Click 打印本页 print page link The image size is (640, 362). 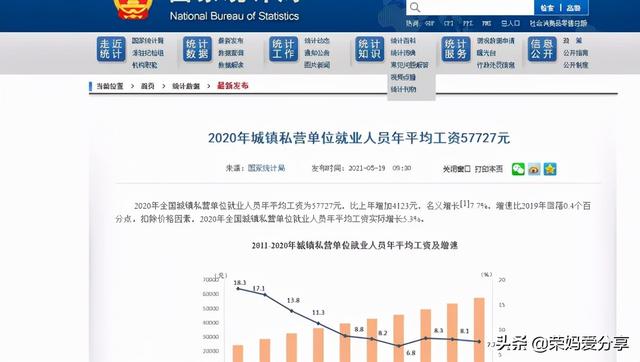point(489,169)
